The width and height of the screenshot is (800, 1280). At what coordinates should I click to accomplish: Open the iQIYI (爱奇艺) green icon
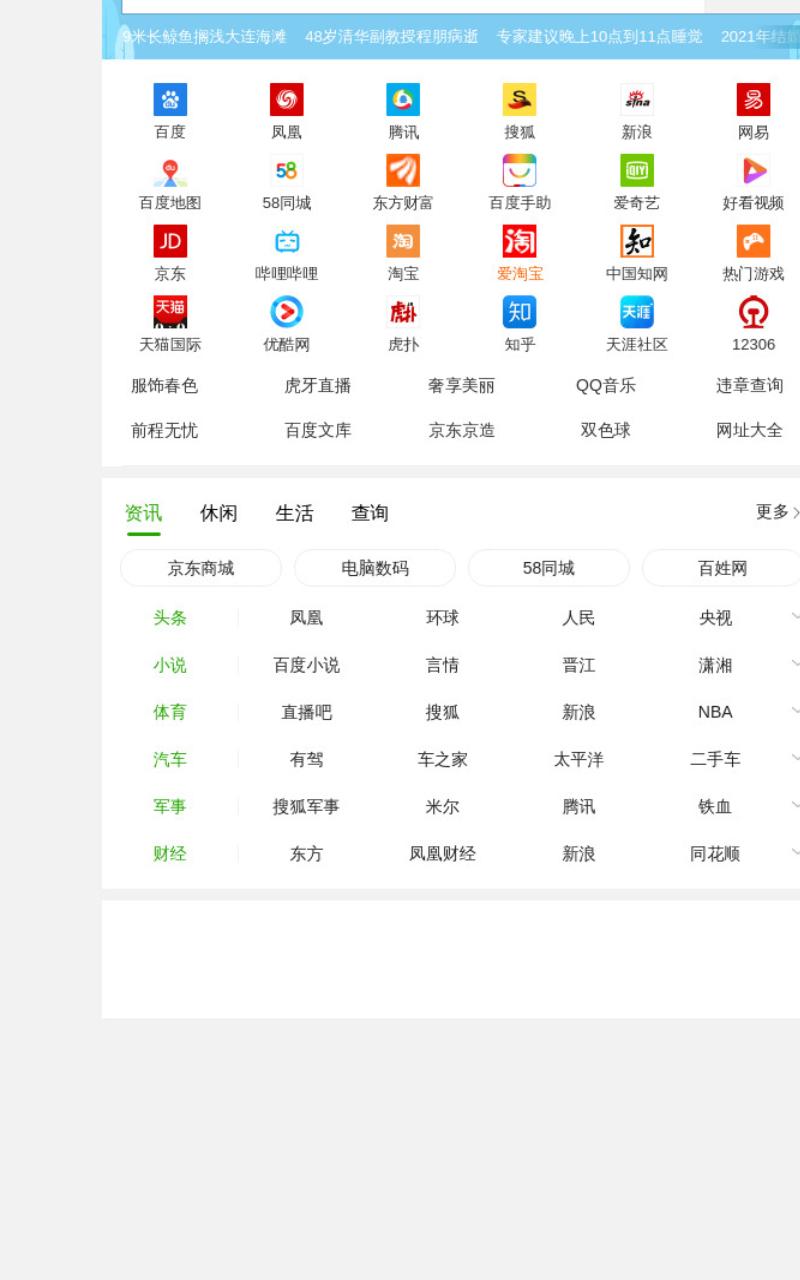click(x=637, y=171)
